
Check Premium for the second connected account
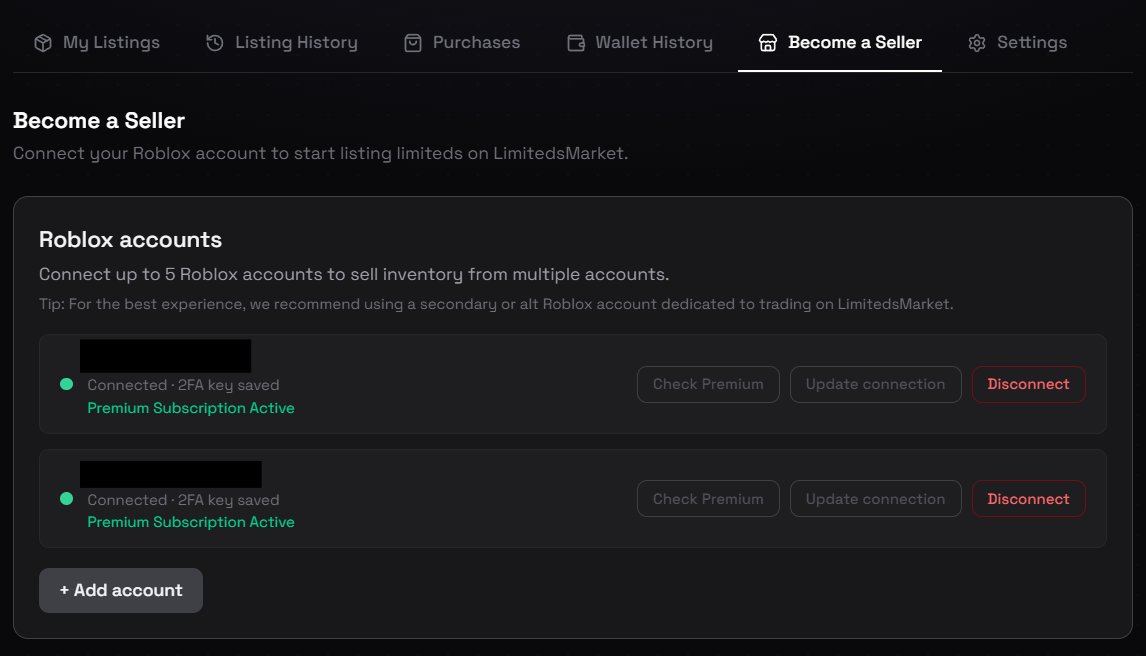(x=708, y=499)
